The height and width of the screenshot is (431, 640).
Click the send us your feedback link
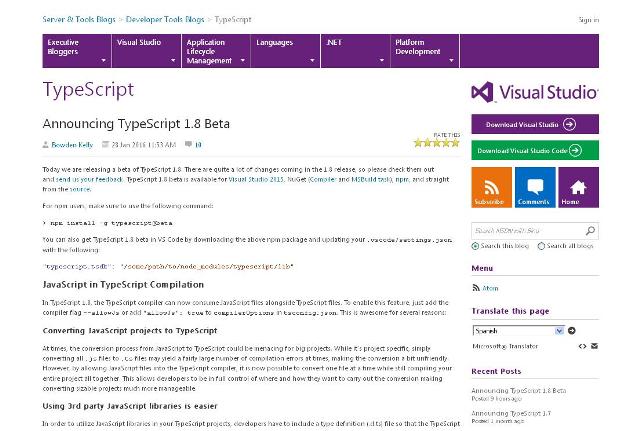tap(89, 179)
